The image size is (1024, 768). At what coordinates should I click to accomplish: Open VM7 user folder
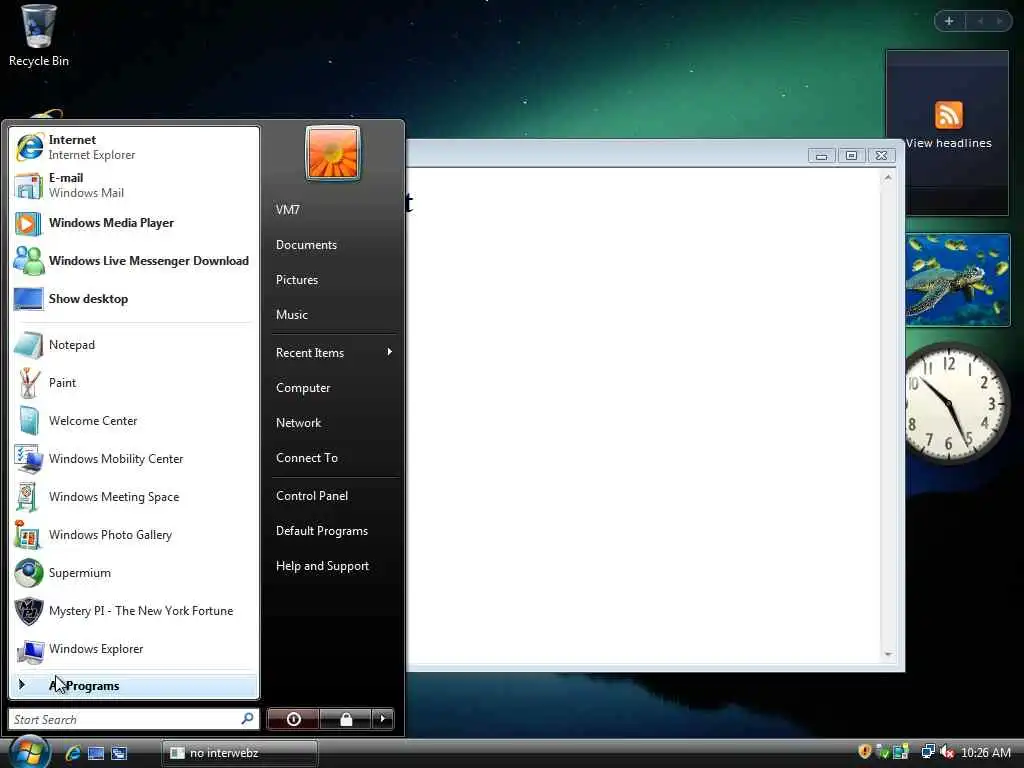tap(334, 210)
